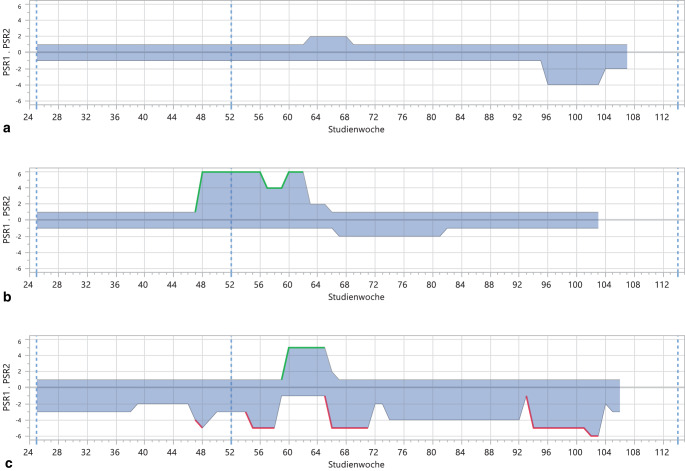Click the red segment near week 56 in chart c
Screen dimensions: 685x471
coord(263,428)
